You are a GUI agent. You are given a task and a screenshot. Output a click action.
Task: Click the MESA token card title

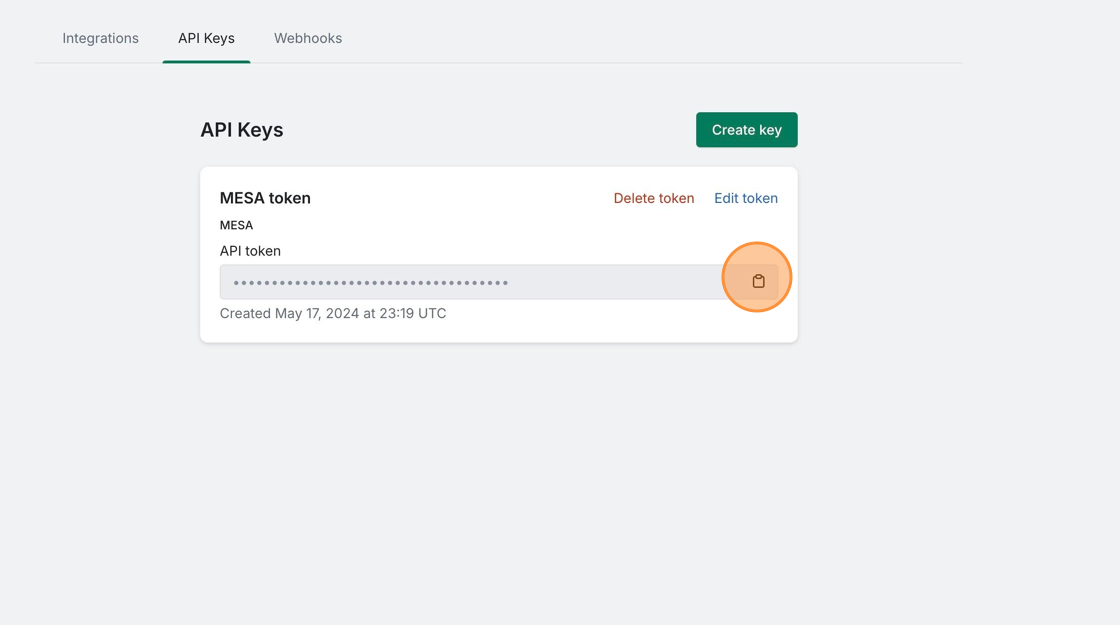click(x=265, y=198)
